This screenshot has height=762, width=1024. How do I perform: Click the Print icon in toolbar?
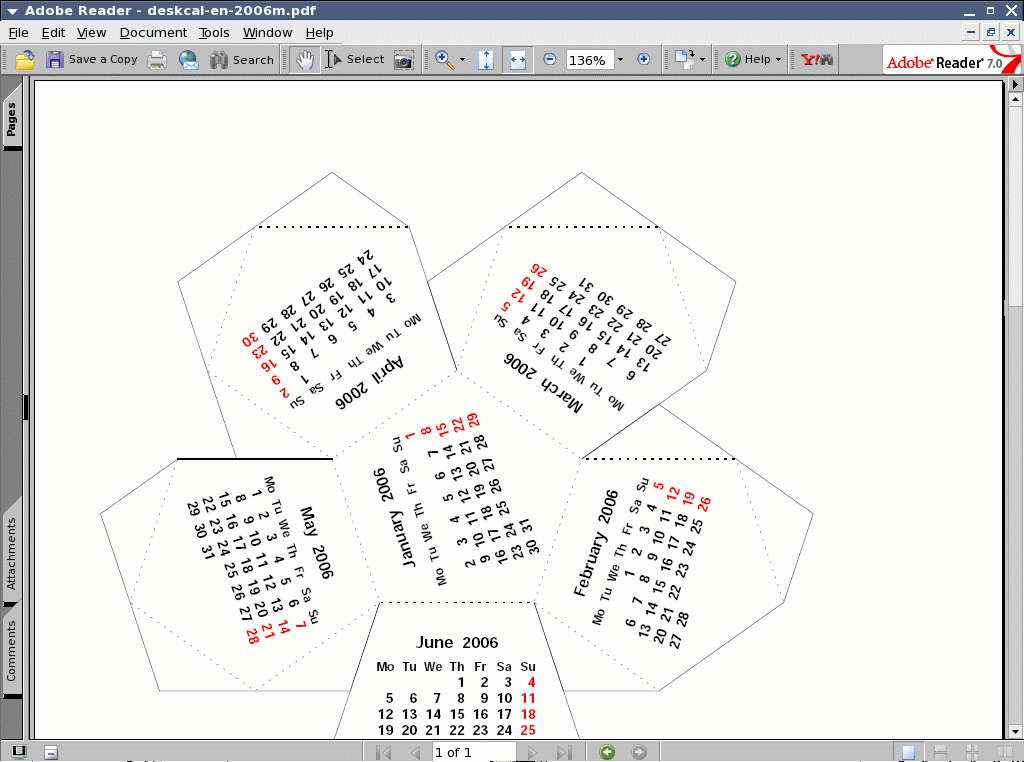(x=157, y=60)
